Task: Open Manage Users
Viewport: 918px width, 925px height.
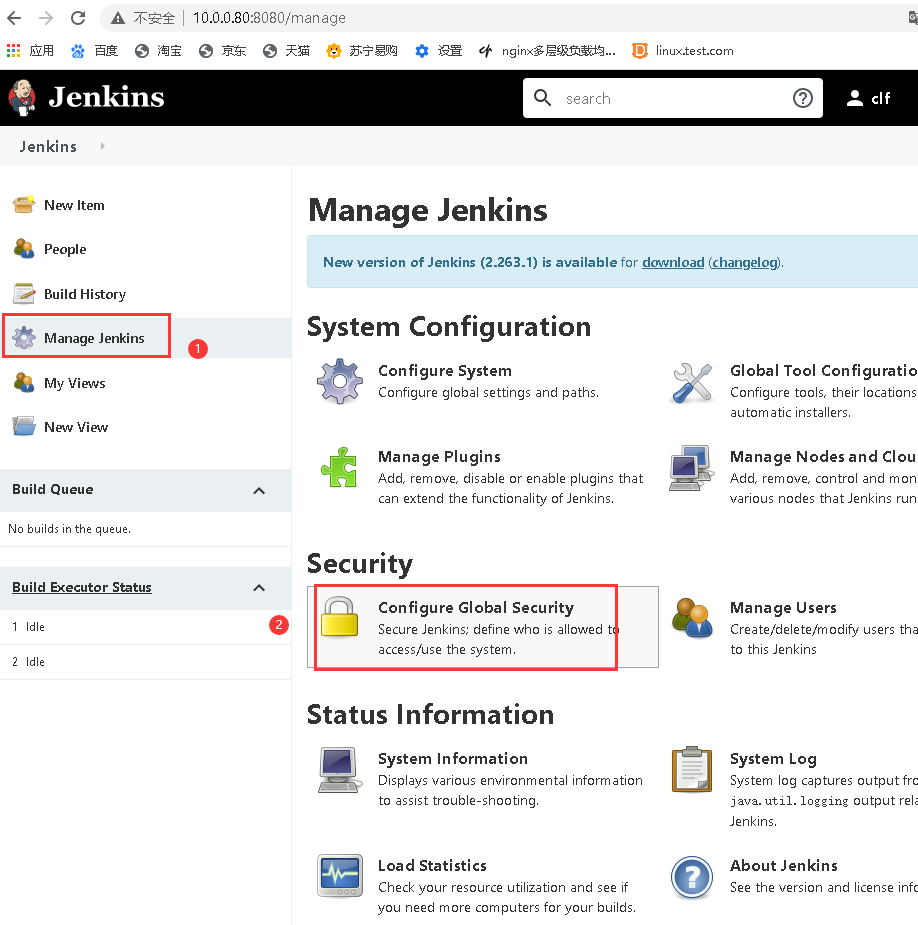Action: click(x=783, y=608)
